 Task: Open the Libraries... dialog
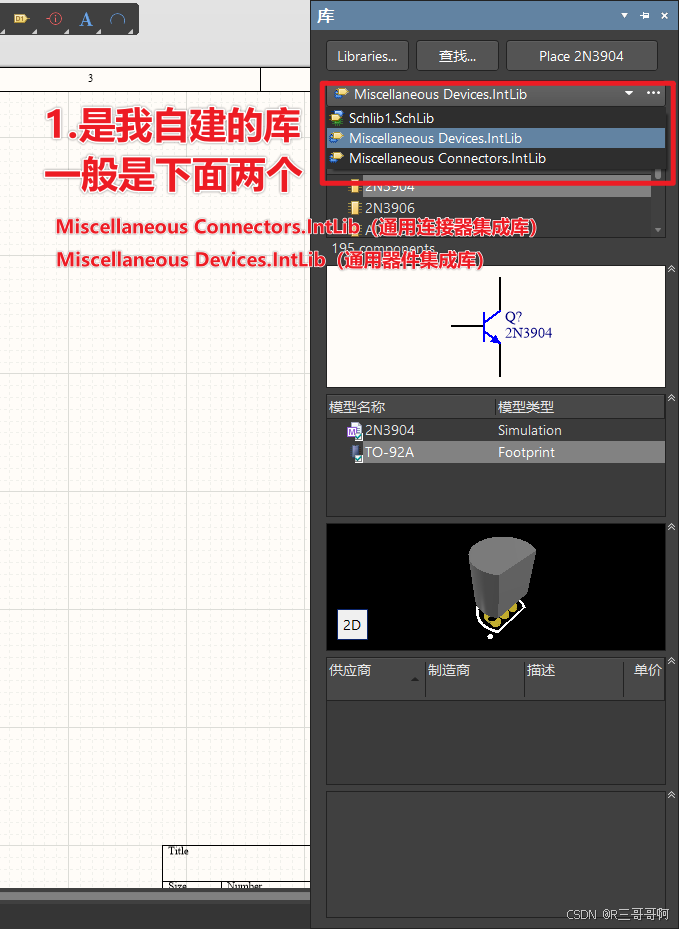click(x=367, y=56)
